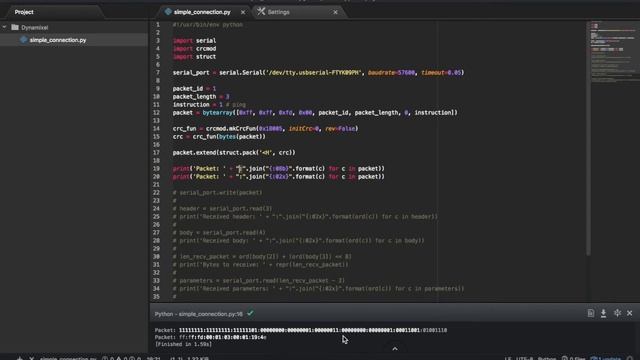Click line number 1 in the gutter
Screen dimensions: 640x360
pos(158,24)
